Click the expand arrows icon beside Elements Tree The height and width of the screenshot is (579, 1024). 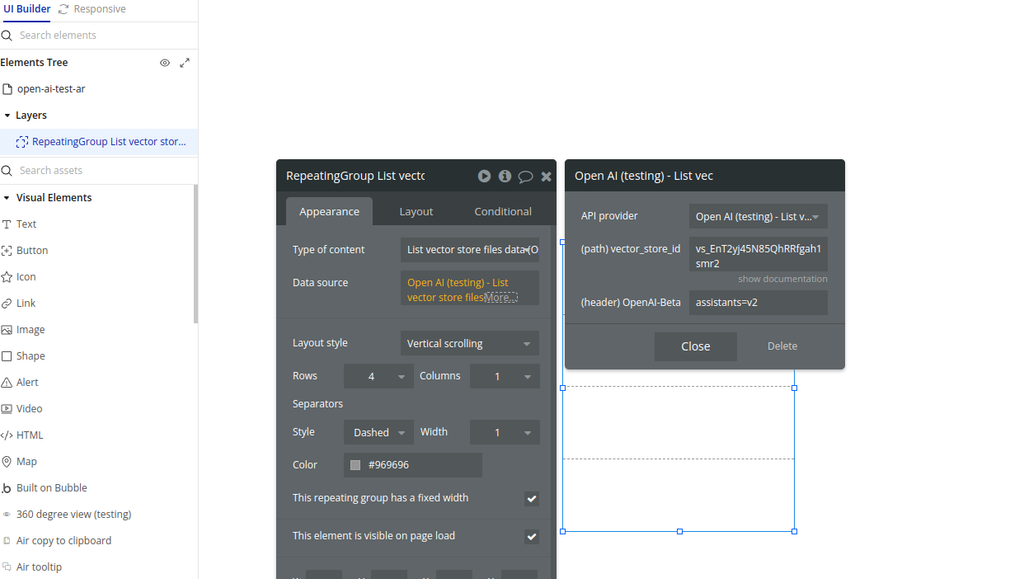185,63
